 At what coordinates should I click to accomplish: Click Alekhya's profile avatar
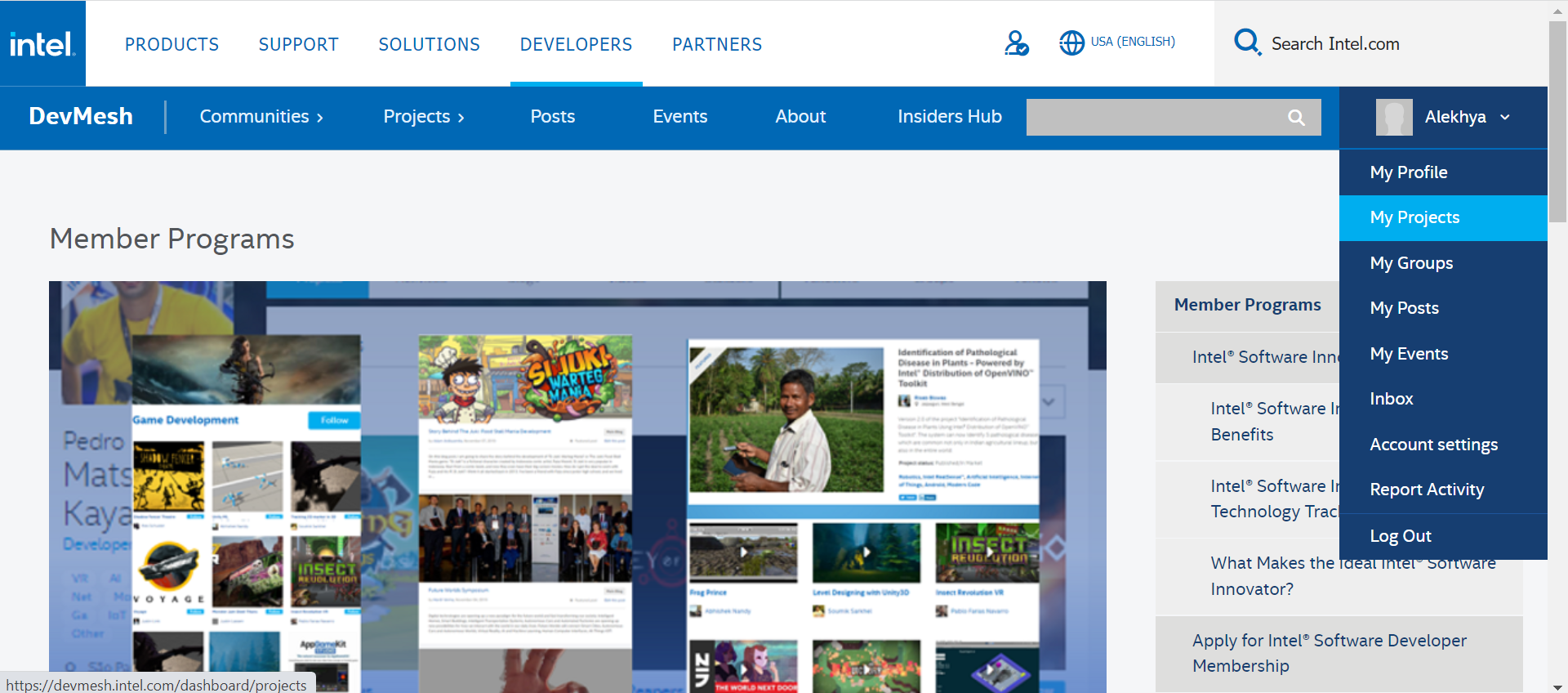point(1393,117)
